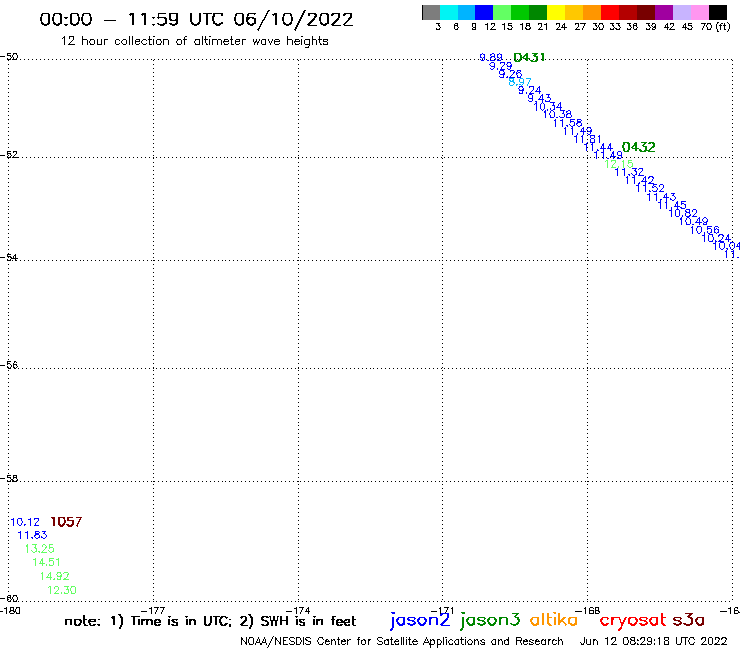Select the blue 11.83 reading
Image resolution: width=740 pixels, height=650 pixels.
(32, 535)
